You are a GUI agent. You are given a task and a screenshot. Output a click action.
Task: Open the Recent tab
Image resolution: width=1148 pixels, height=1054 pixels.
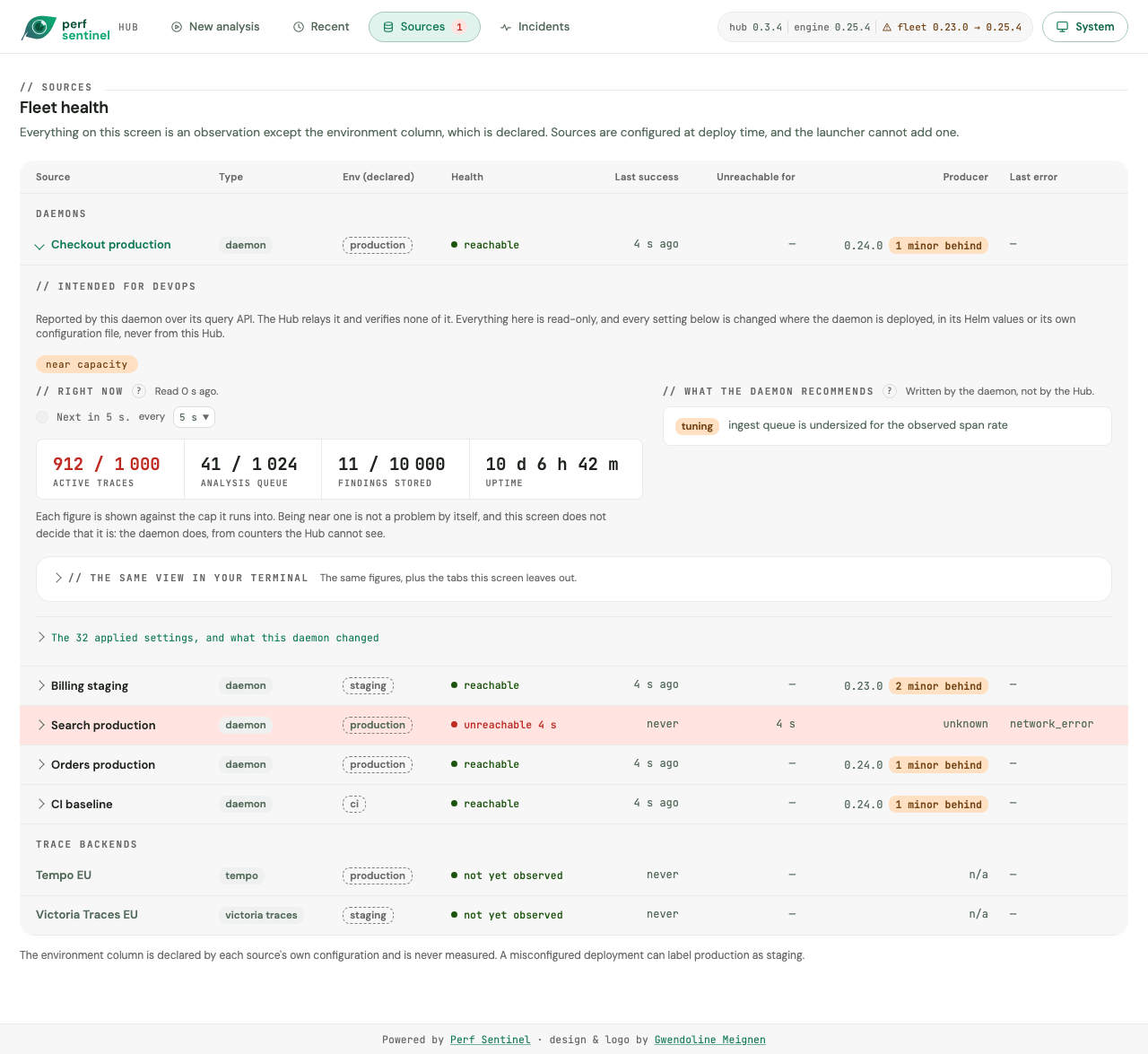tap(321, 27)
